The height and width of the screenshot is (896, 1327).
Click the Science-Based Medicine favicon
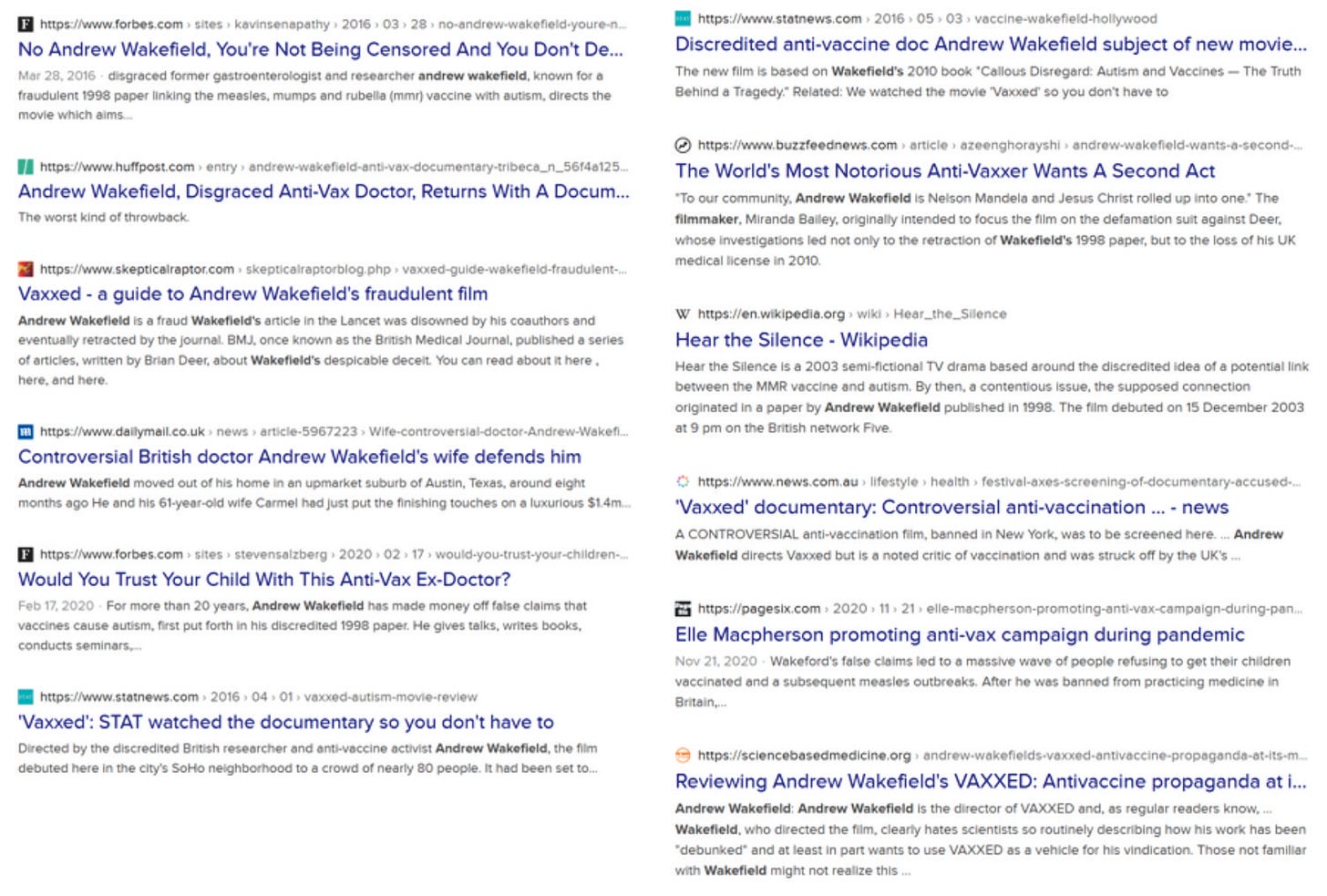(x=683, y=755)
